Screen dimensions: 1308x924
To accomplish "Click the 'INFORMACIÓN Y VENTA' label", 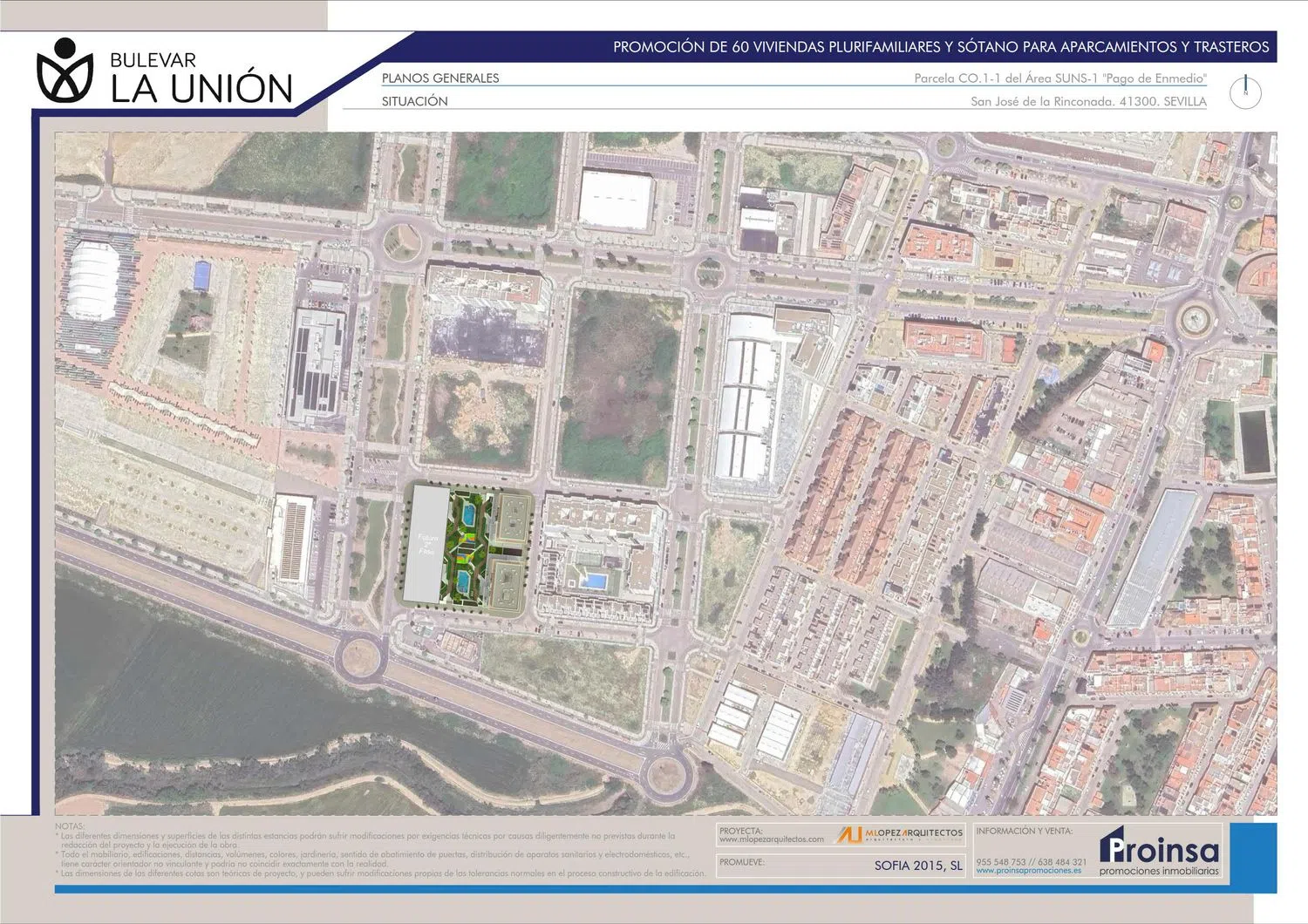I will (1024, 832).
